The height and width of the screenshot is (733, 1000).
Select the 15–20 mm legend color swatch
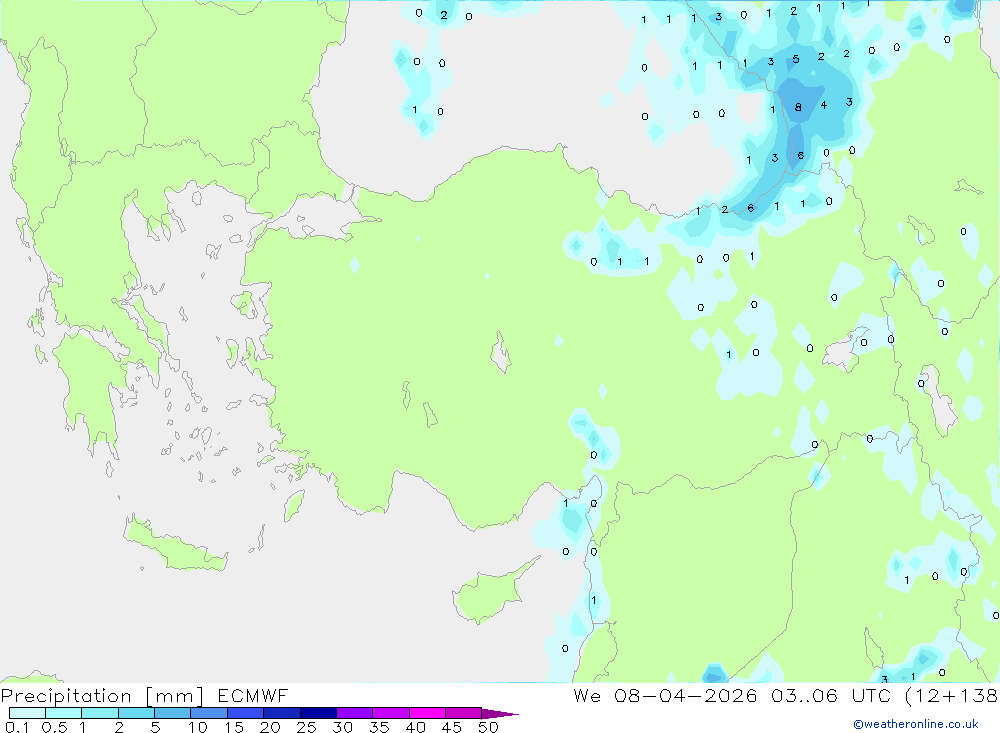[x=245, y=713]
